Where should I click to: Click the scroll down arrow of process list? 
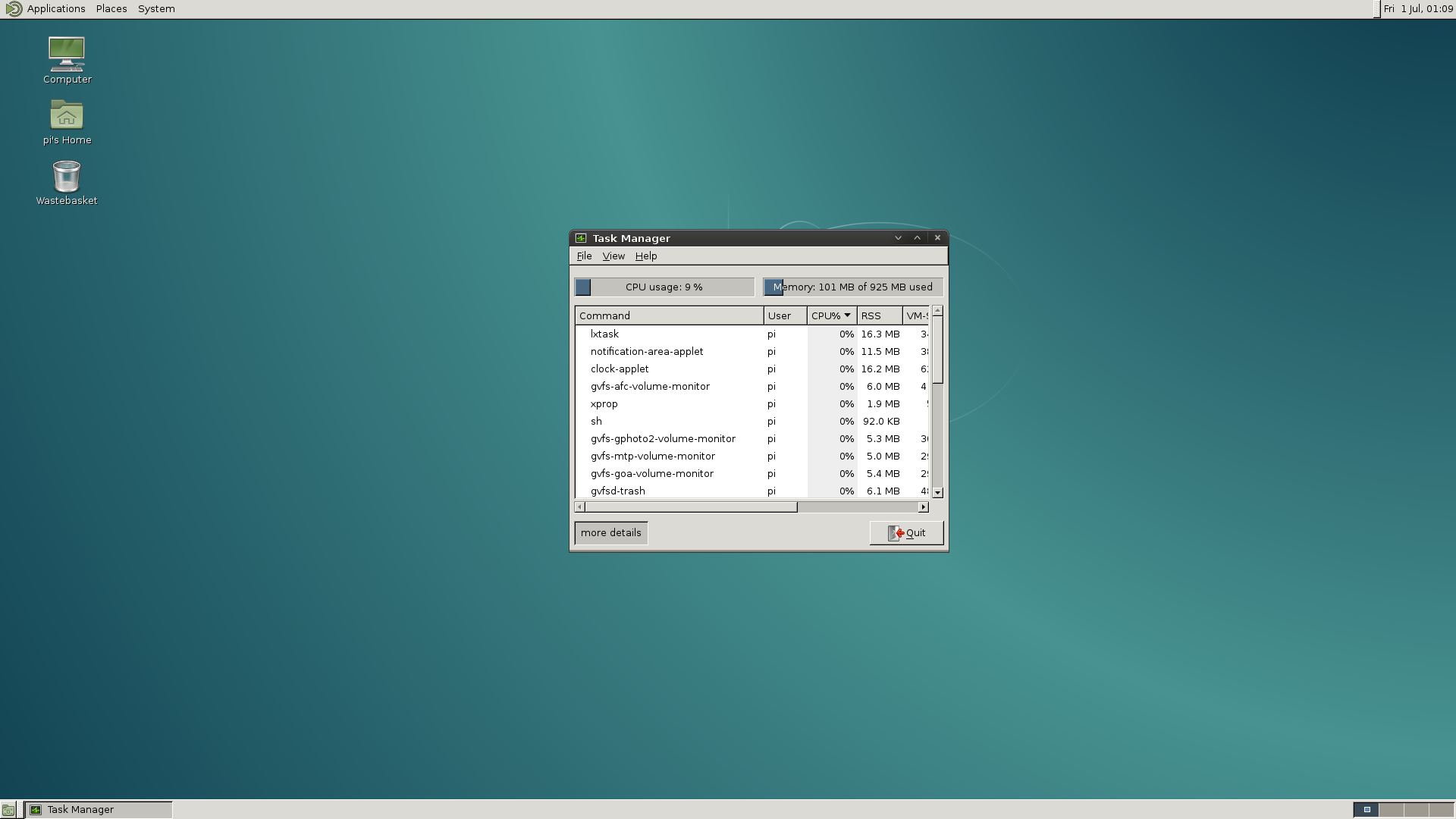pyautogui.click(x=937, y=493)
